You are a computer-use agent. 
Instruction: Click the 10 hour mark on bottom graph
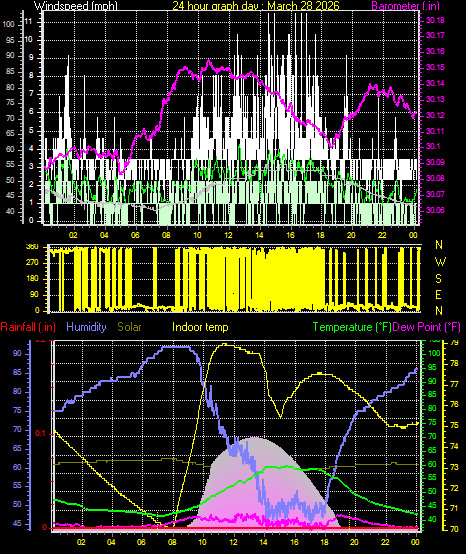coord(203,542)
